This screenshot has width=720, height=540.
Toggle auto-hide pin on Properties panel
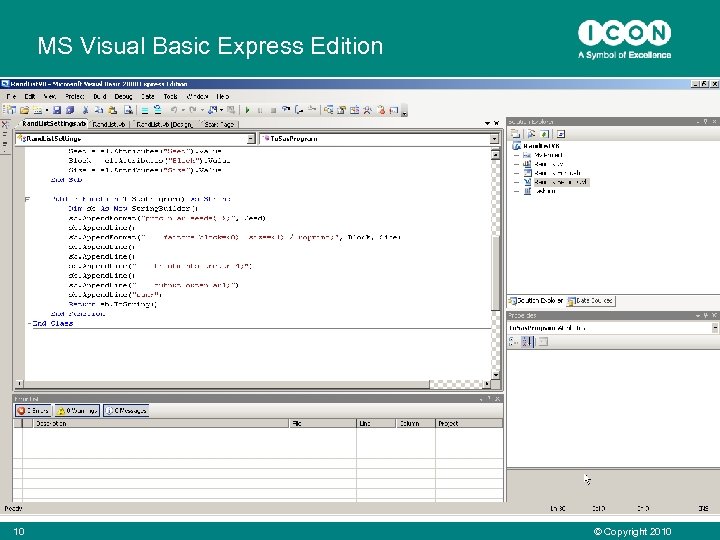click(x=706, y=315)
